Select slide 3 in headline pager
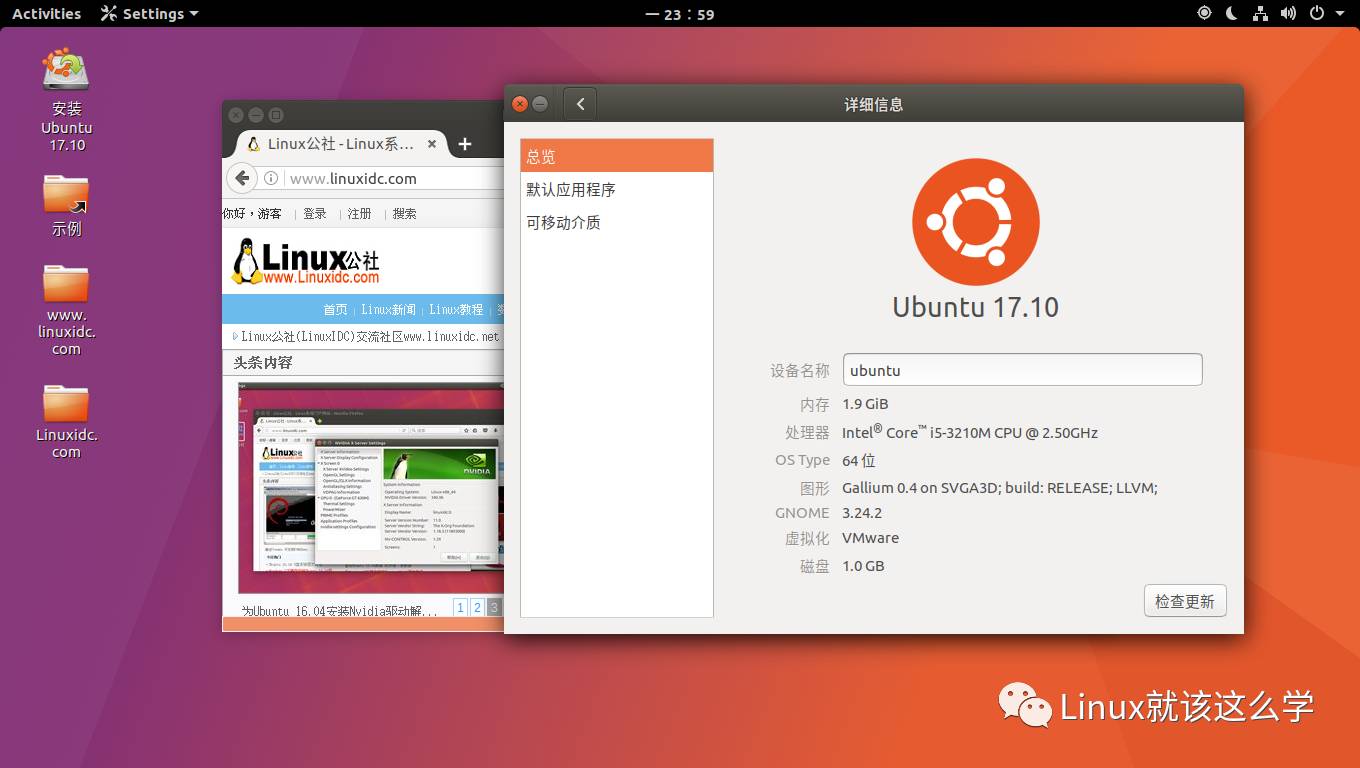 [494, 607]
